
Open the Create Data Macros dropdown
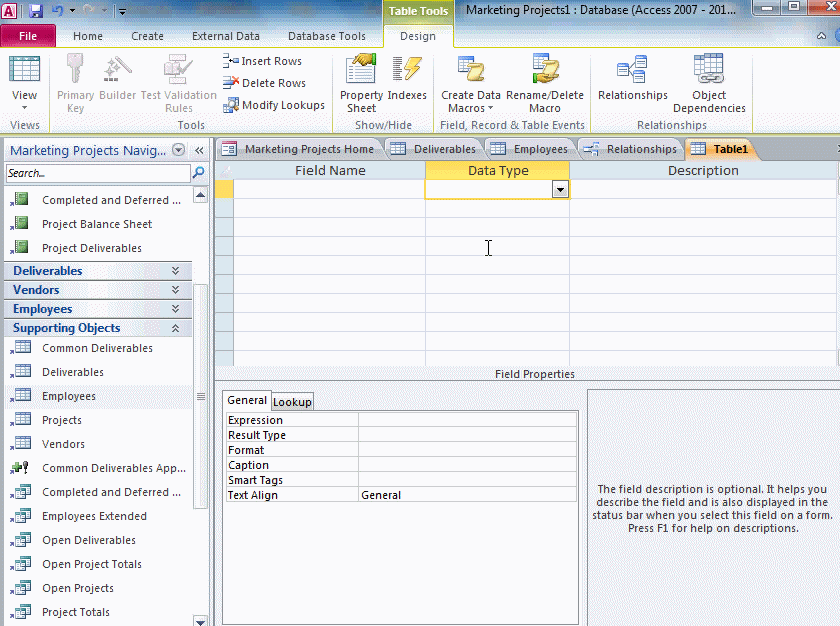click(x=471, y=83)
